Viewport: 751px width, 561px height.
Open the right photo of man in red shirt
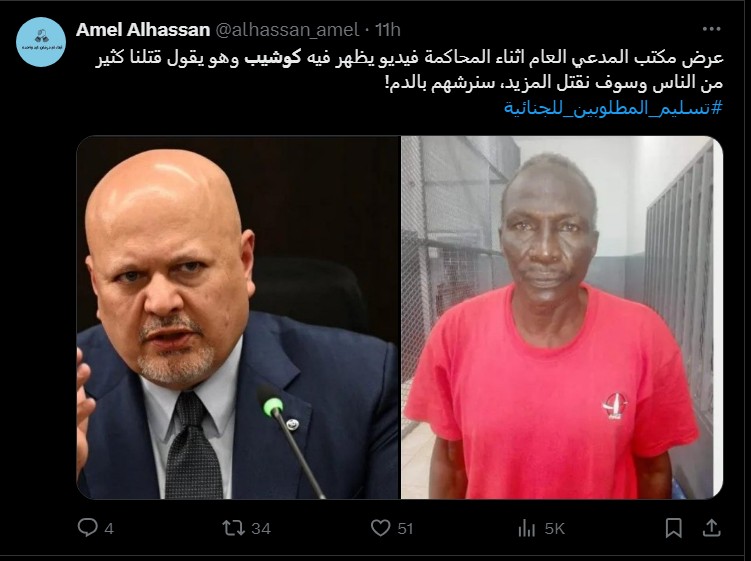coord(562,318)
